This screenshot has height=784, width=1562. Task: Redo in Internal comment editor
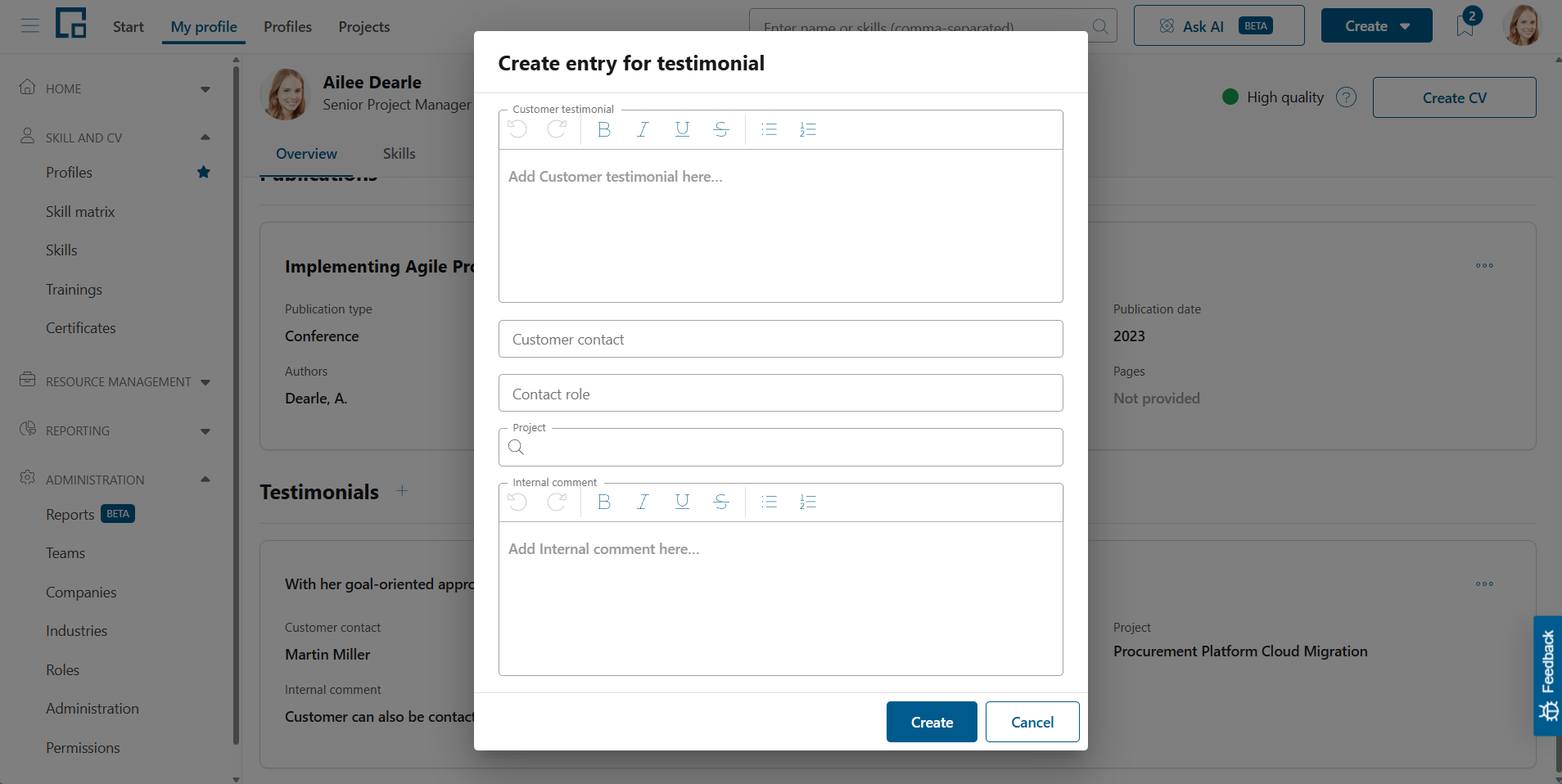[x=557, y=502]
